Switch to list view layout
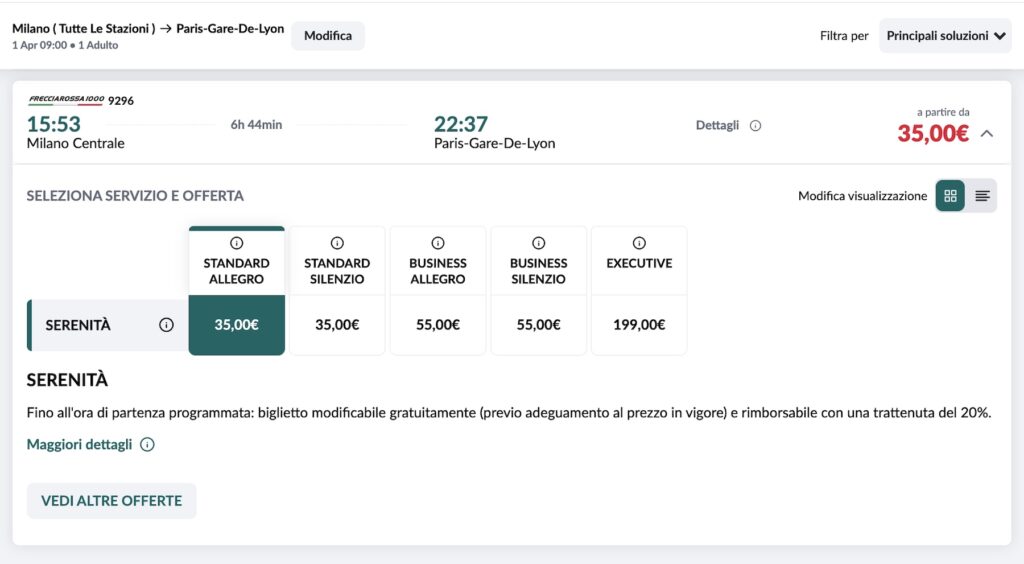Screen dimensions: 1024x564 click(x=982, y=196)
